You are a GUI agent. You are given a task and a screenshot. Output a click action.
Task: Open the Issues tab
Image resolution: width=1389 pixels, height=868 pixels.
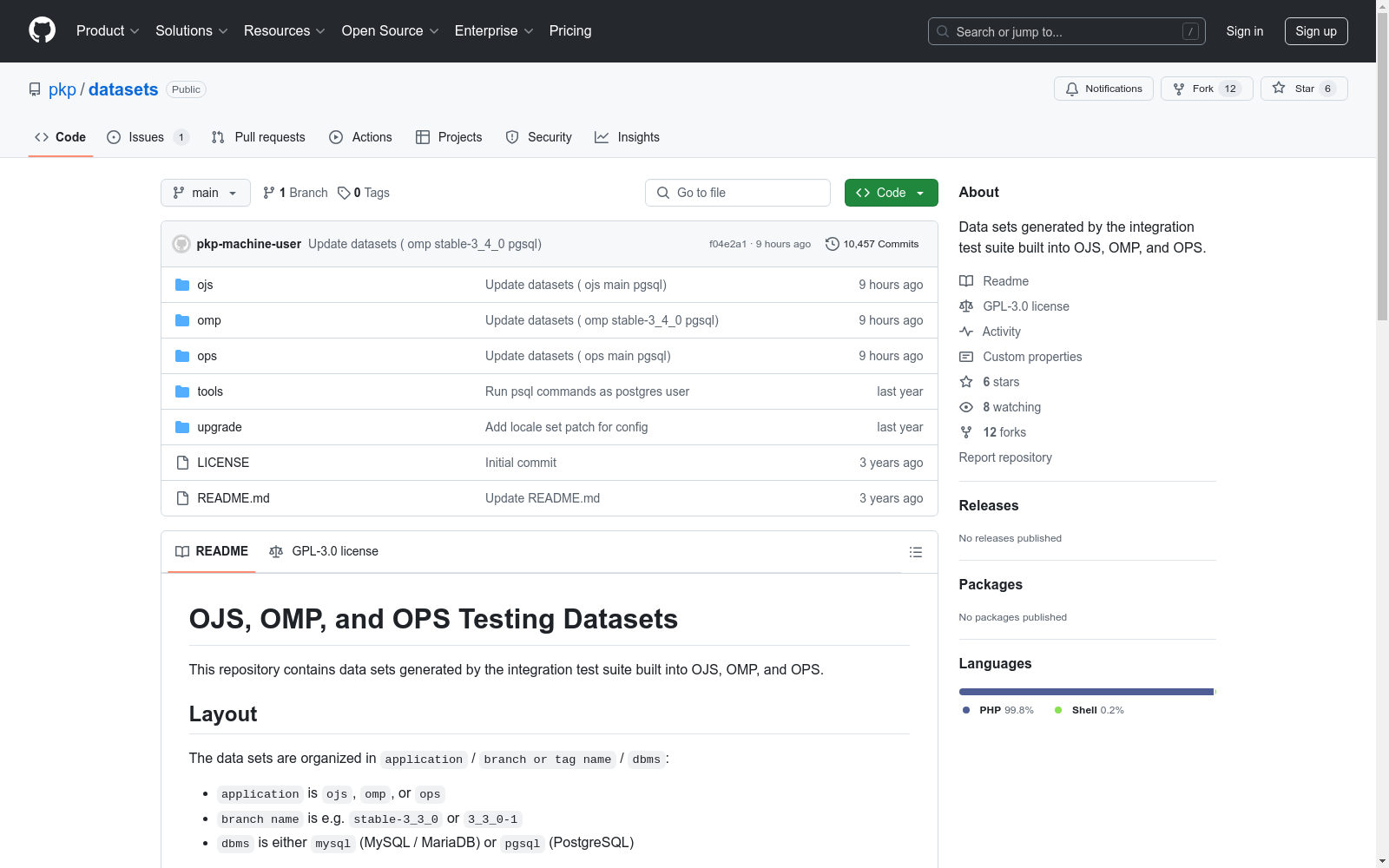tap(147, 137)
